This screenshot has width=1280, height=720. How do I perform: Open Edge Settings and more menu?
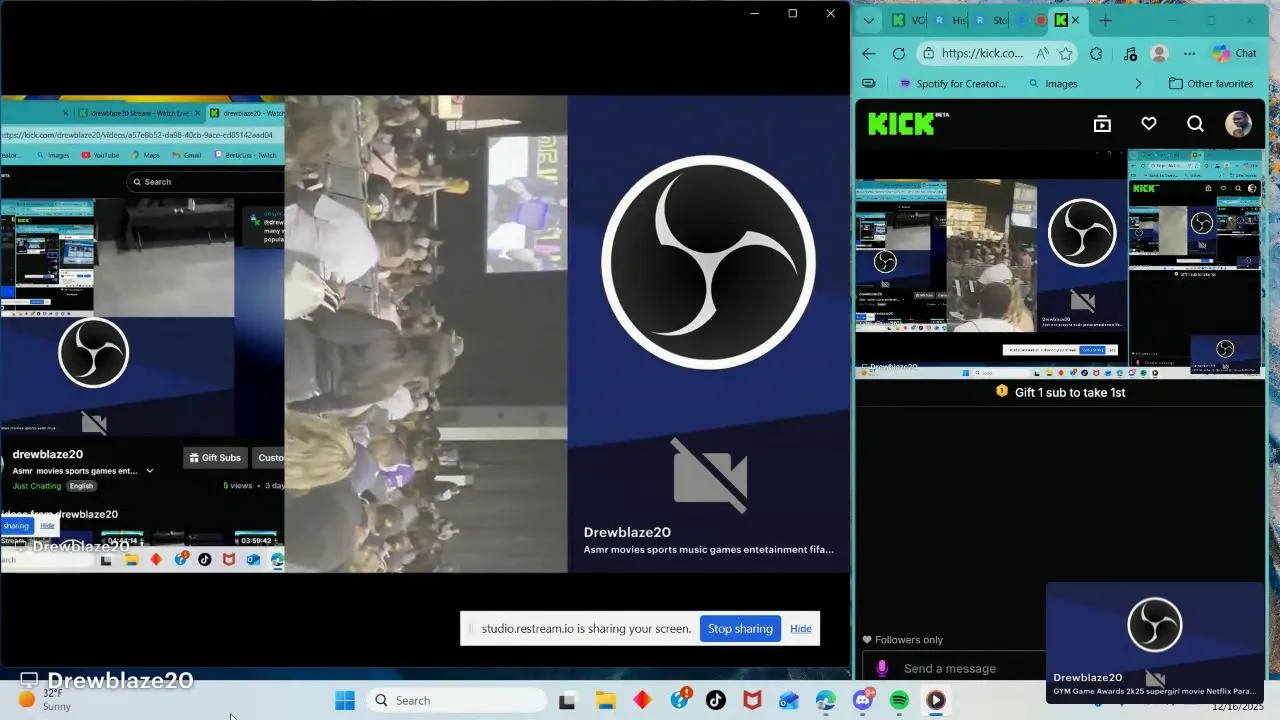click(1189, 54)
